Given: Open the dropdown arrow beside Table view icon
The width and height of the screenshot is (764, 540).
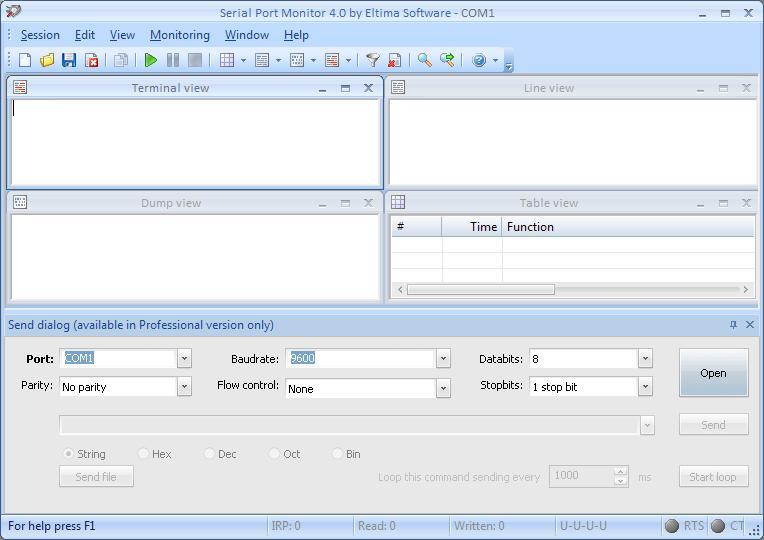Looking at the screenshot, I should coord(243,60).
